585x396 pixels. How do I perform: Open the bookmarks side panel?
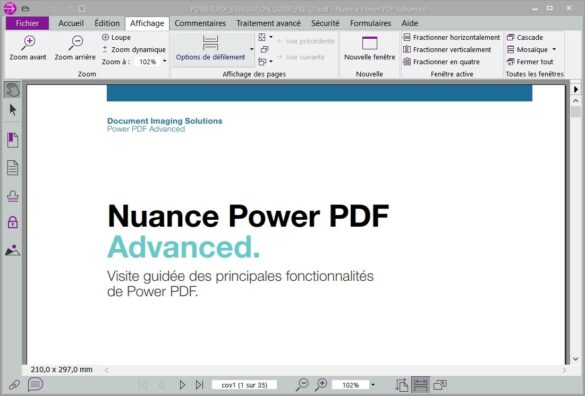[12, 140]
